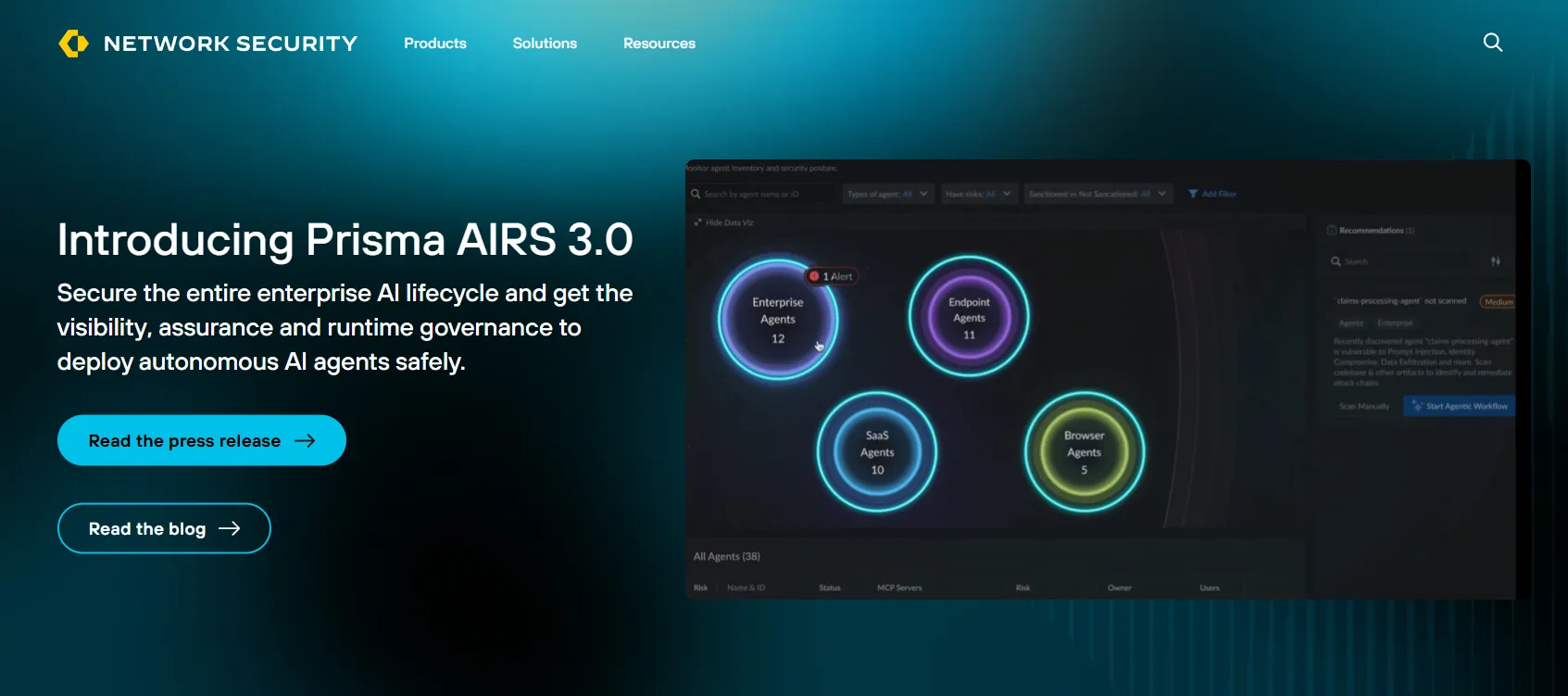Viewport: 1568px width, 696px height.
Task: Click the Recommendations panel filter sliders icon
Action: point(1495,261)
